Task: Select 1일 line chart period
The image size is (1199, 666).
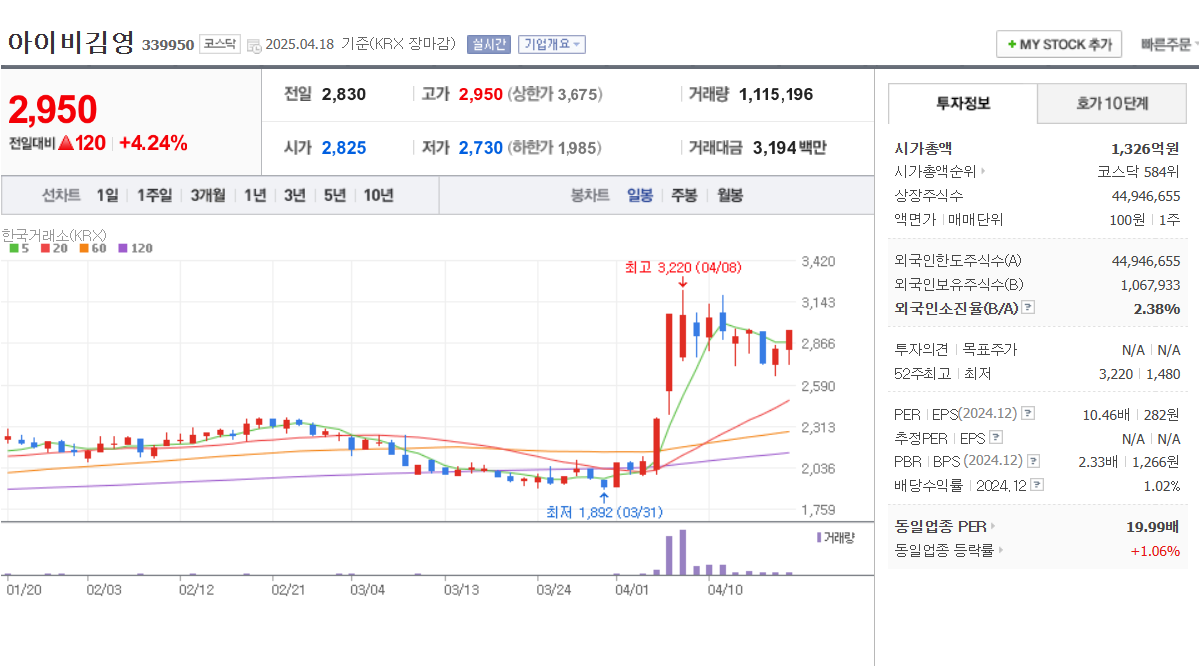Action: point(107,196)
